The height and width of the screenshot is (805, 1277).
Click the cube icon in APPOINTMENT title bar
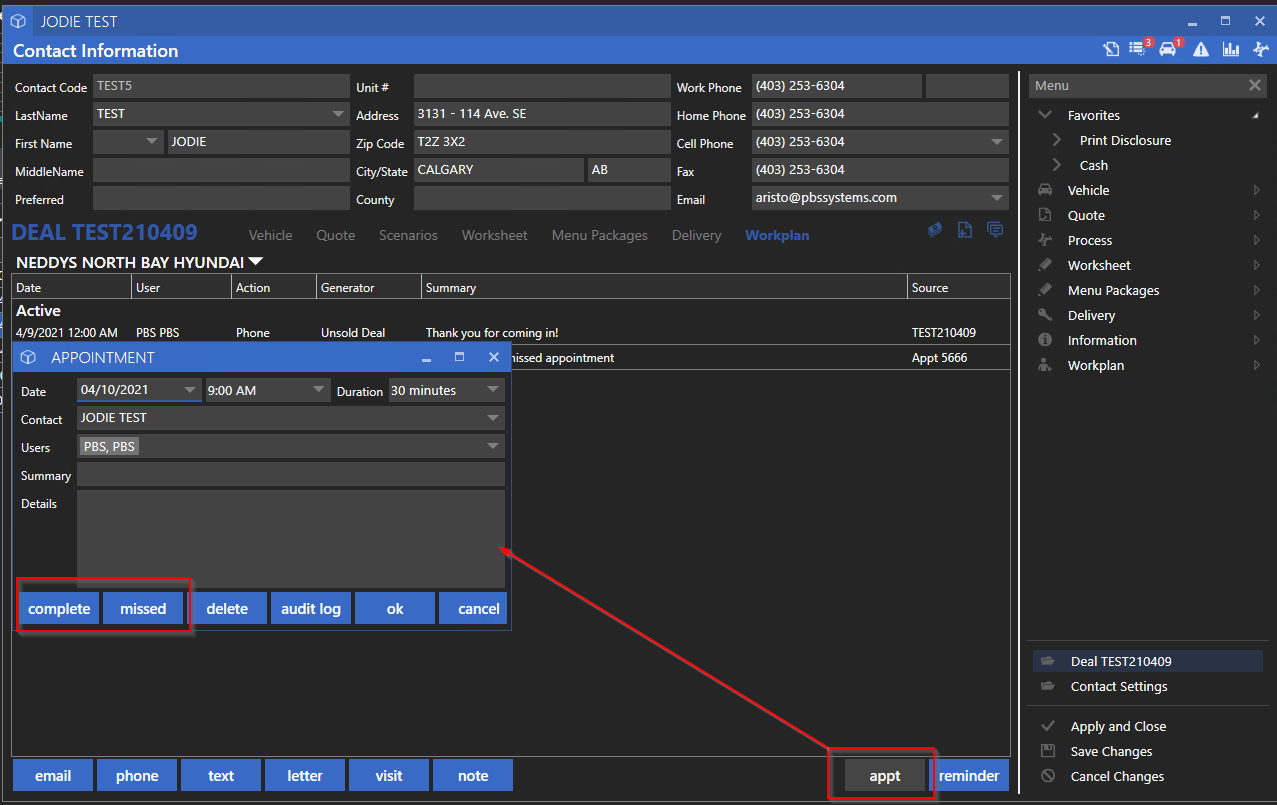coord(29,357)
